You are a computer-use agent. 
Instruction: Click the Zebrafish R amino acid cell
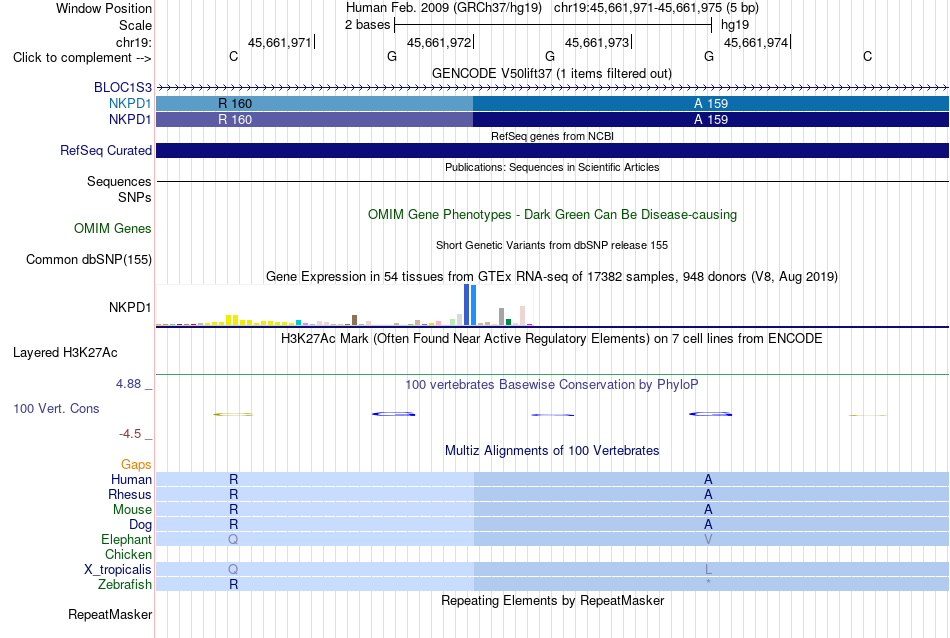(233, 584)
